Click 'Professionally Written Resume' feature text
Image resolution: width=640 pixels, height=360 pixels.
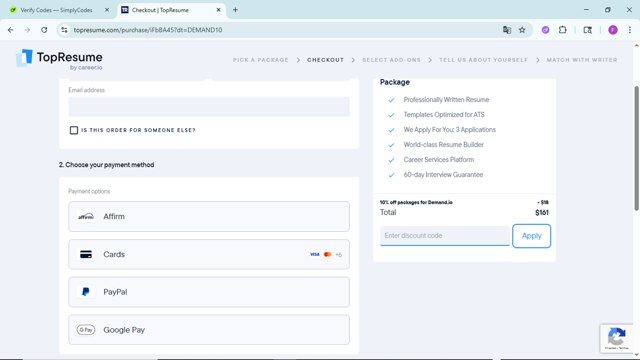(x=446, y=100)
